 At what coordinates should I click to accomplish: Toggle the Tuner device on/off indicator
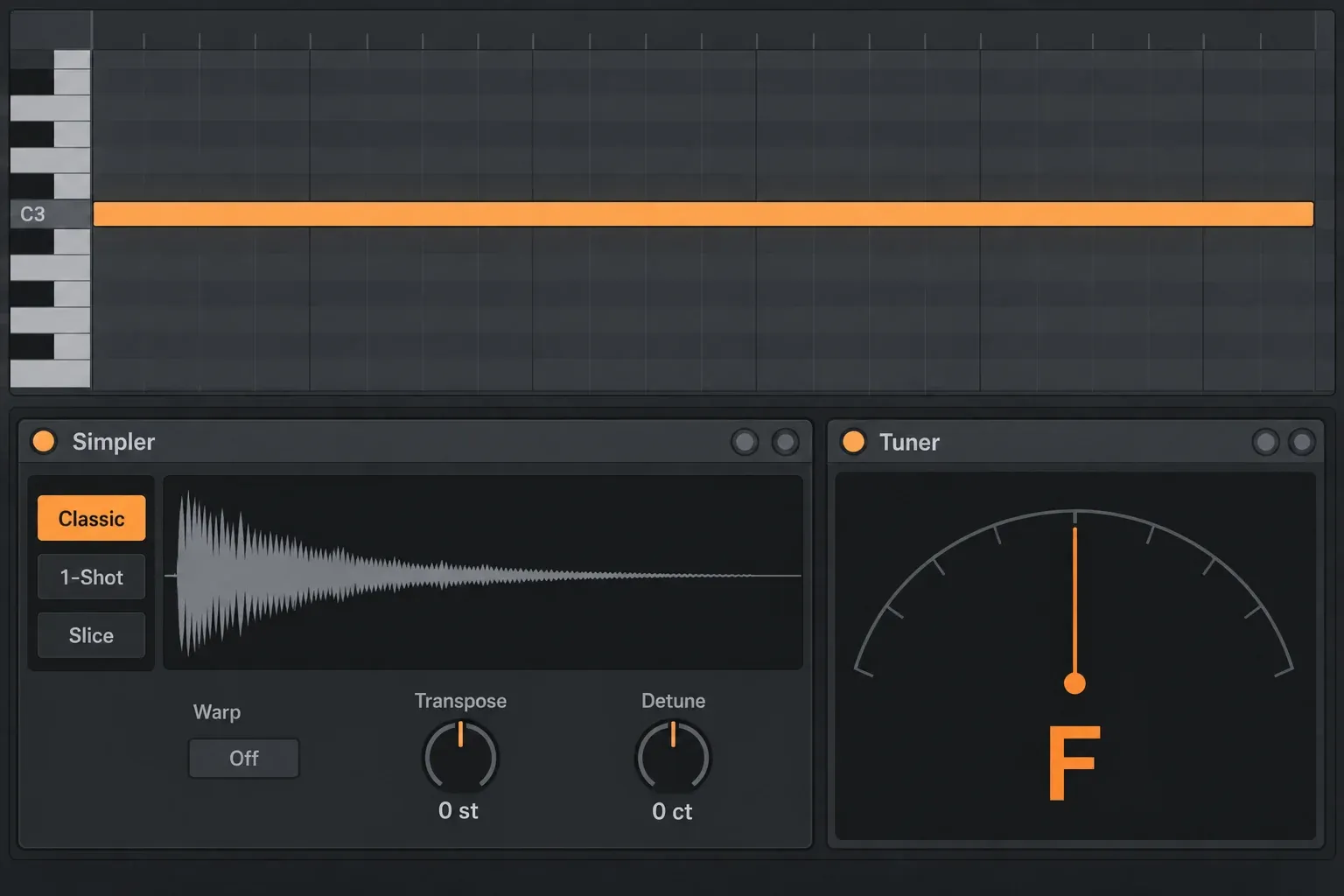pos(853,442)
